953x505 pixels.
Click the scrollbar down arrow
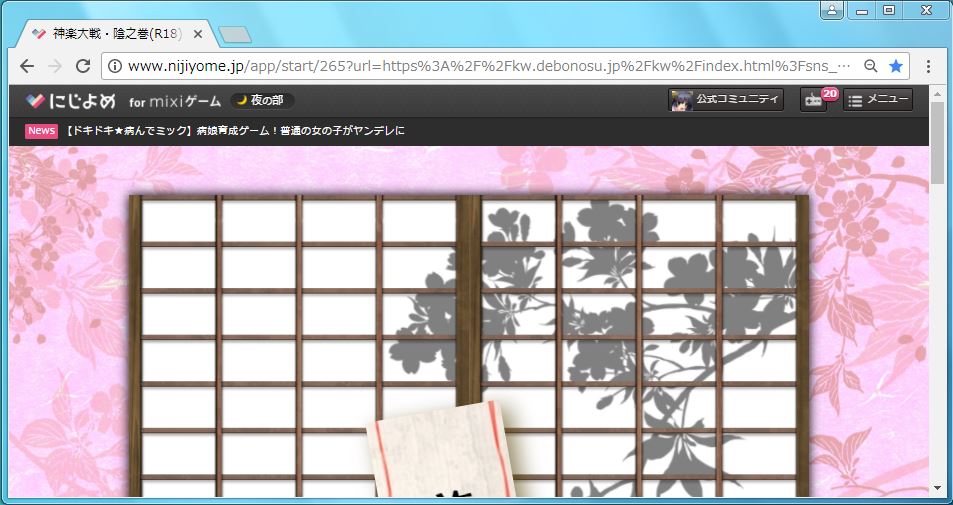click(937, 488)
